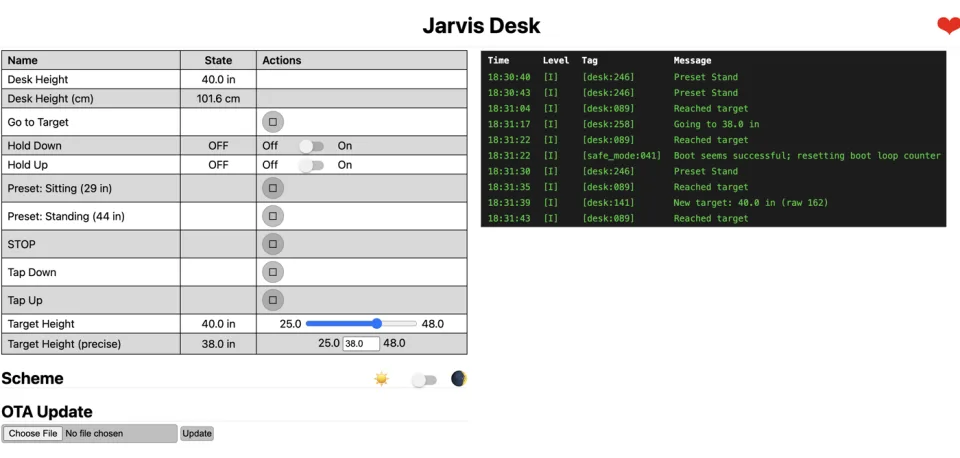Click the 101.6 cm state value

(218, 99)
